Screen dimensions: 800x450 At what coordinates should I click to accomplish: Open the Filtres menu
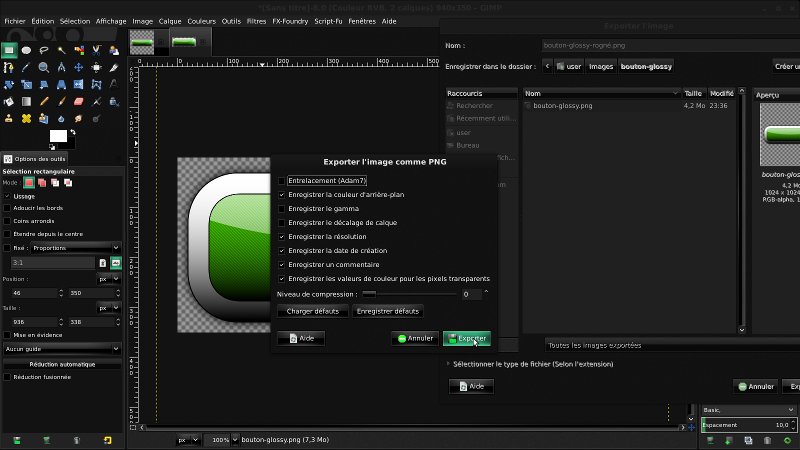pyautogui.click(x=256, y=21)
